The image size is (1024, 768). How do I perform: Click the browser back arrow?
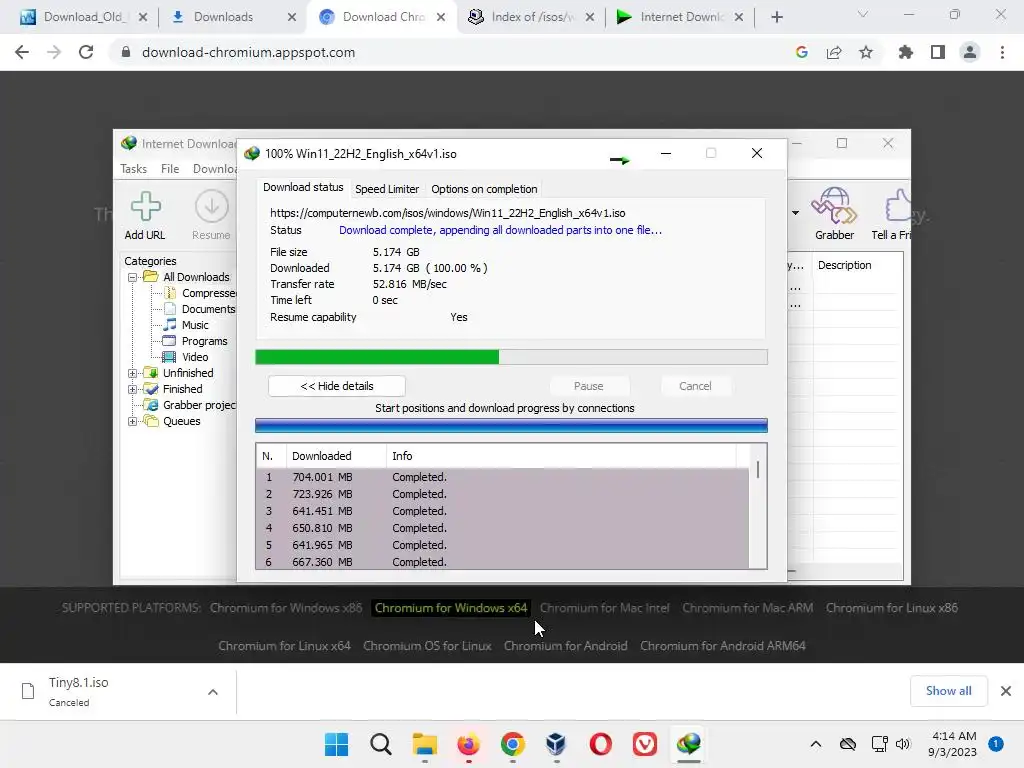[22, 52]
